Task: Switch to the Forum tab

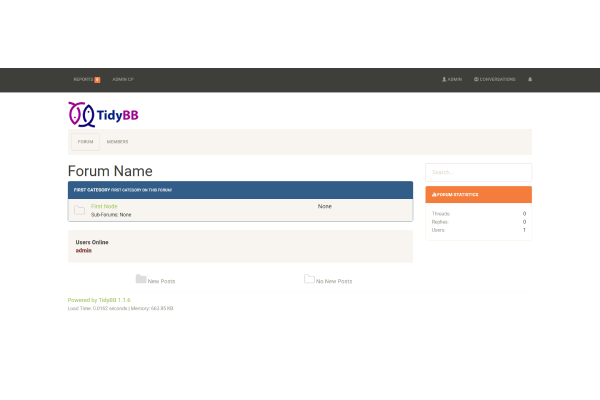Action: tap(85, 142)
